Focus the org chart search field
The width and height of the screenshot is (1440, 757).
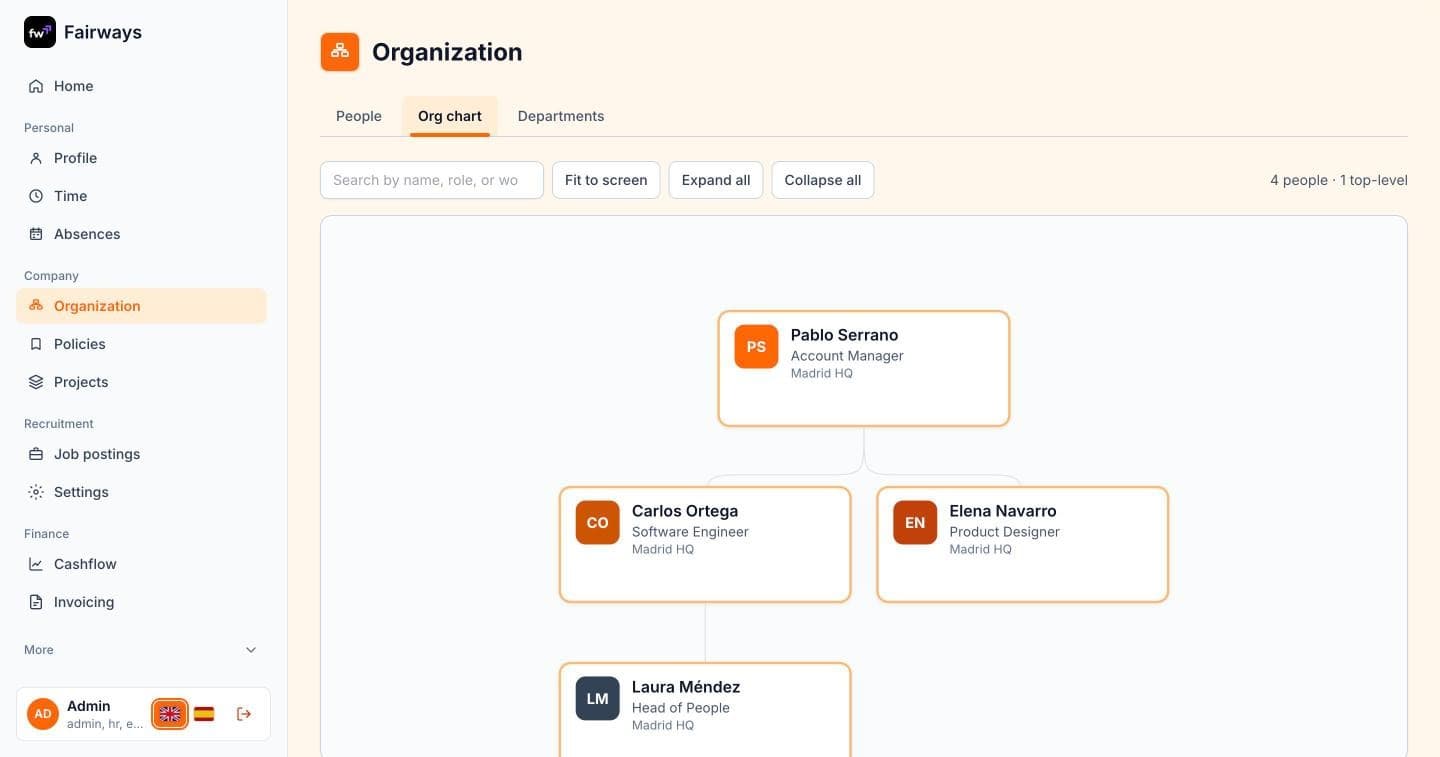pos(432,180)
